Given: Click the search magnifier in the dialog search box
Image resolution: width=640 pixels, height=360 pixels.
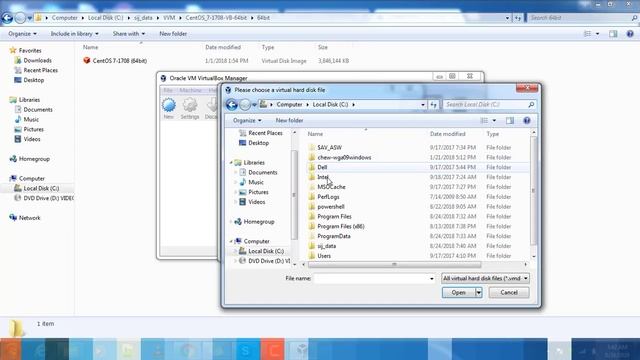Looking at the screenshot, I should click(531, 105).
